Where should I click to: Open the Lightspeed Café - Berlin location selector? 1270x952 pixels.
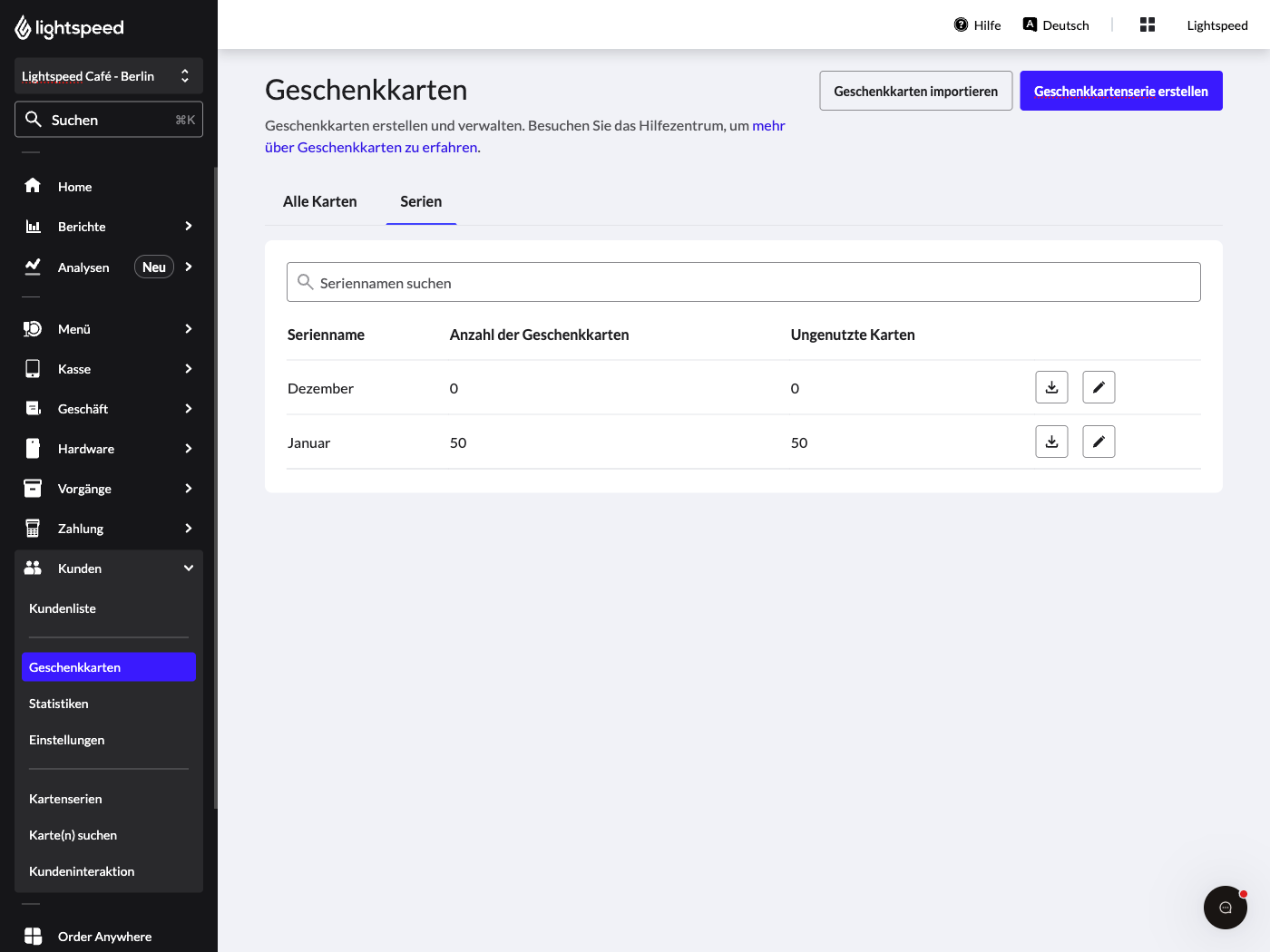[x=109, y=76]
